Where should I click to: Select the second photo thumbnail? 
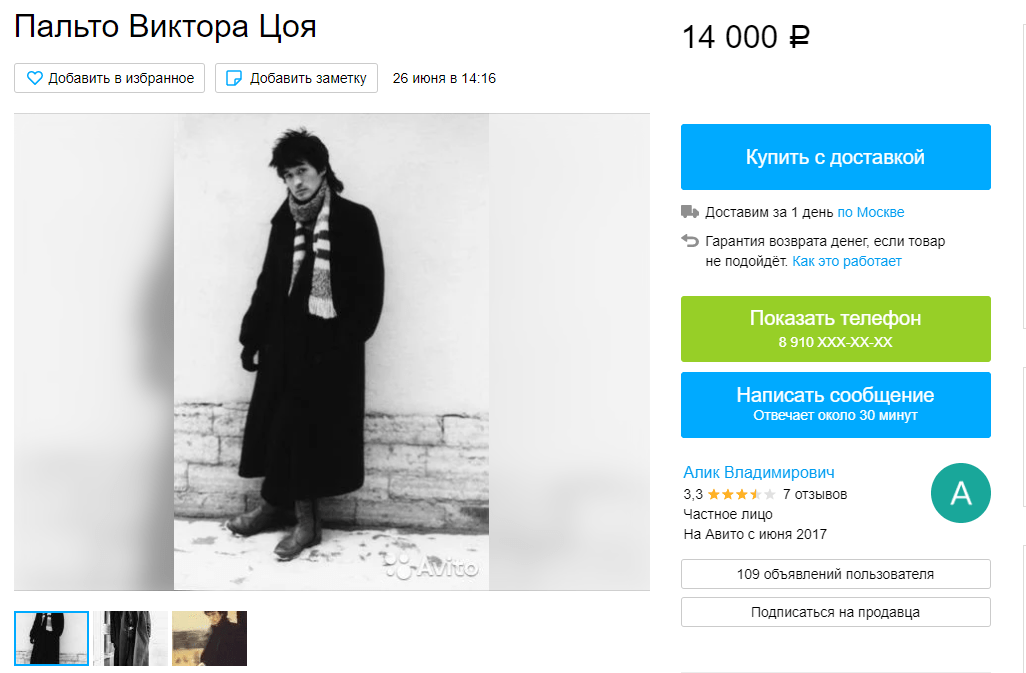pyautogui.click(x=130, y=638)
